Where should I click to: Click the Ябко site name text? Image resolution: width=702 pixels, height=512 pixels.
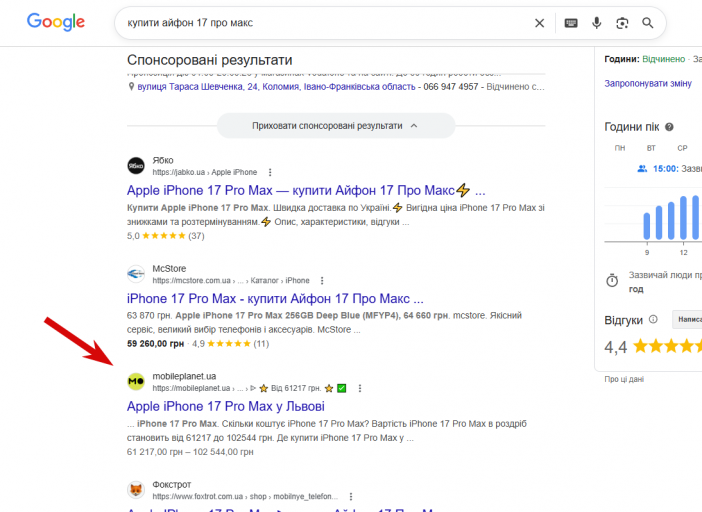[163, 160]
